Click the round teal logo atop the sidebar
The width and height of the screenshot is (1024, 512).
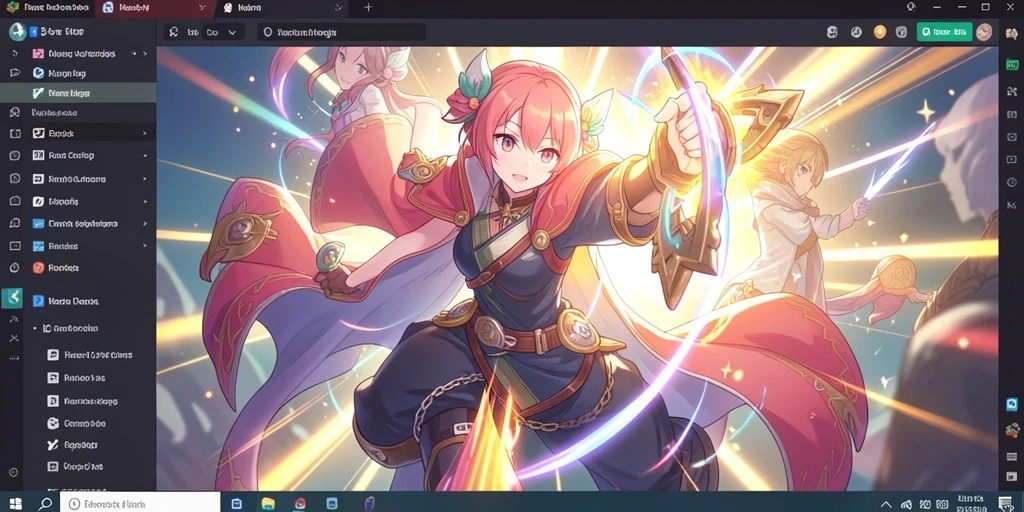[x=16, y=31]
